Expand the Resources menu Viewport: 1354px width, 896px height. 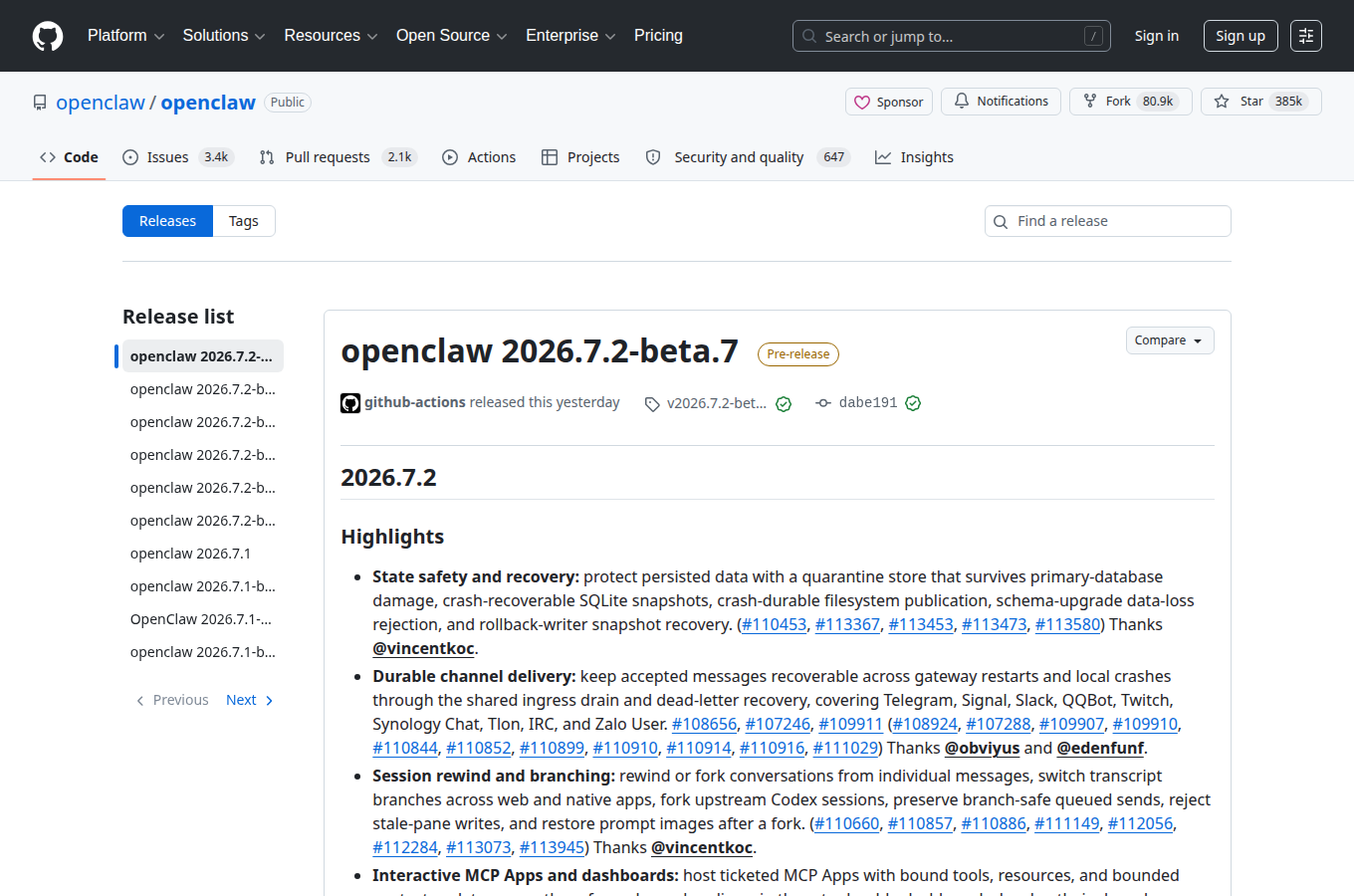point(331,36)
